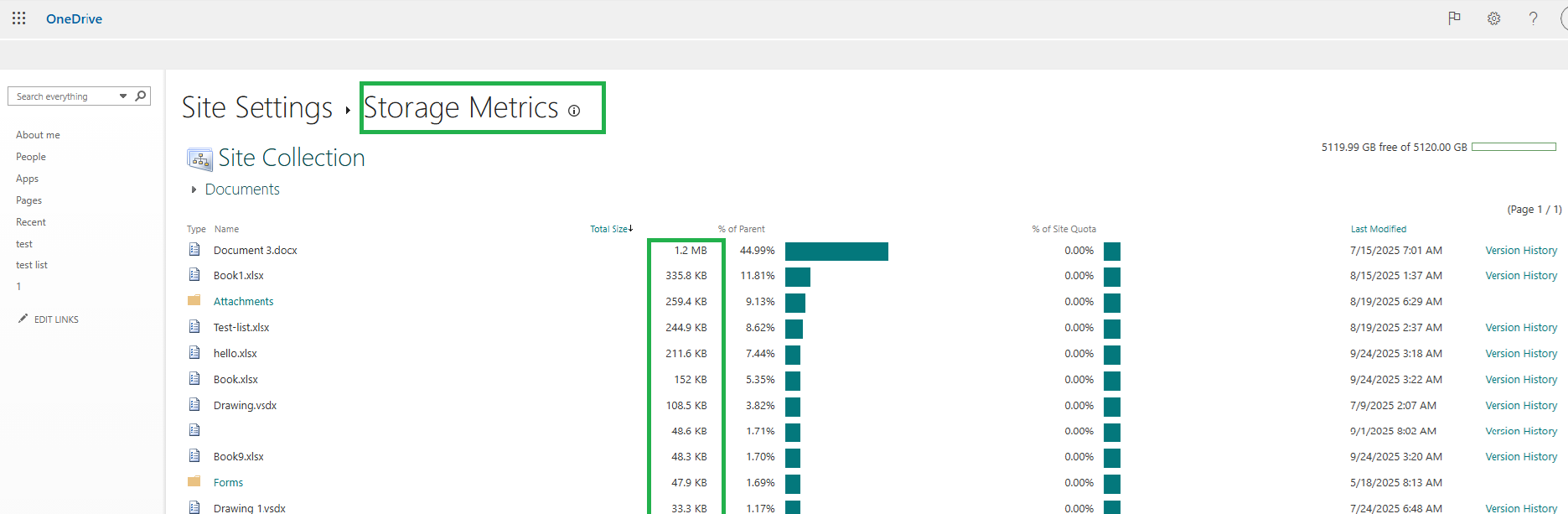The height and width of the screenshot is (514, 1568).
Task: Click the file icon for Drawing.vsdx
Action: coord(194,405)
